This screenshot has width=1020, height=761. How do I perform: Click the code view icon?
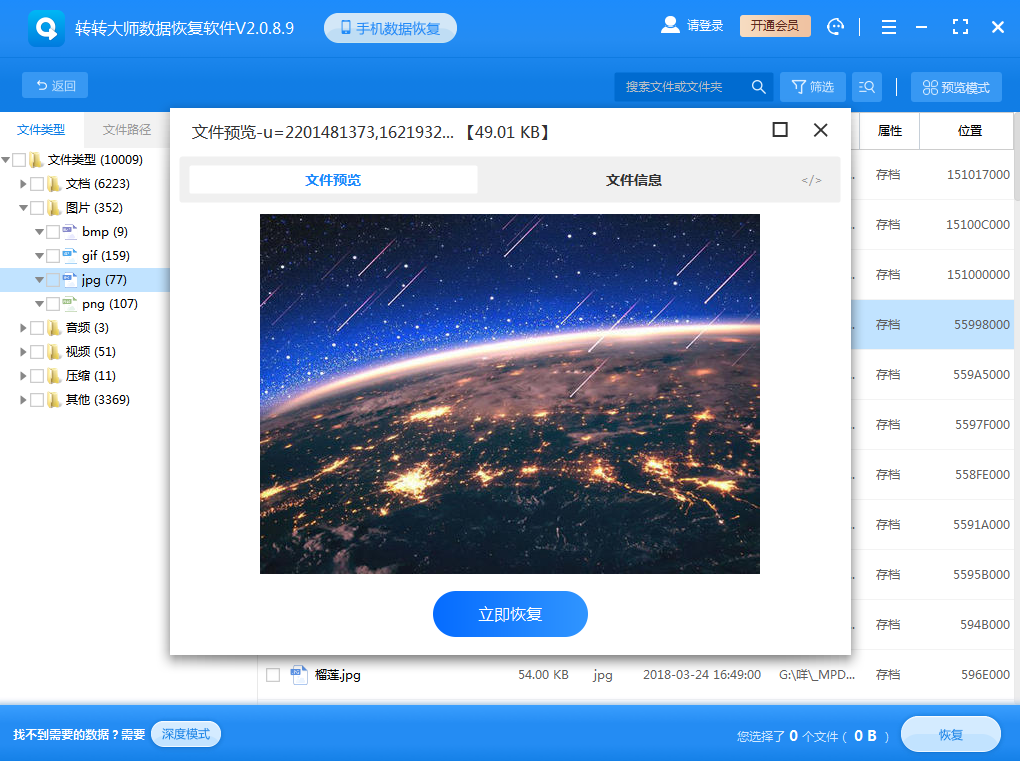(x=811, y=180)
